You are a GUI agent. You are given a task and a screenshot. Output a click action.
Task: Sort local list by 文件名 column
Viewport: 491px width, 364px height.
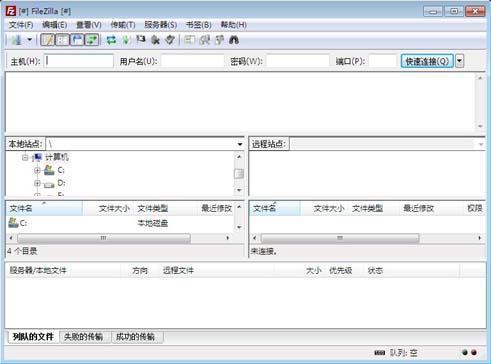pyautogui.click(x=44, y=208)
